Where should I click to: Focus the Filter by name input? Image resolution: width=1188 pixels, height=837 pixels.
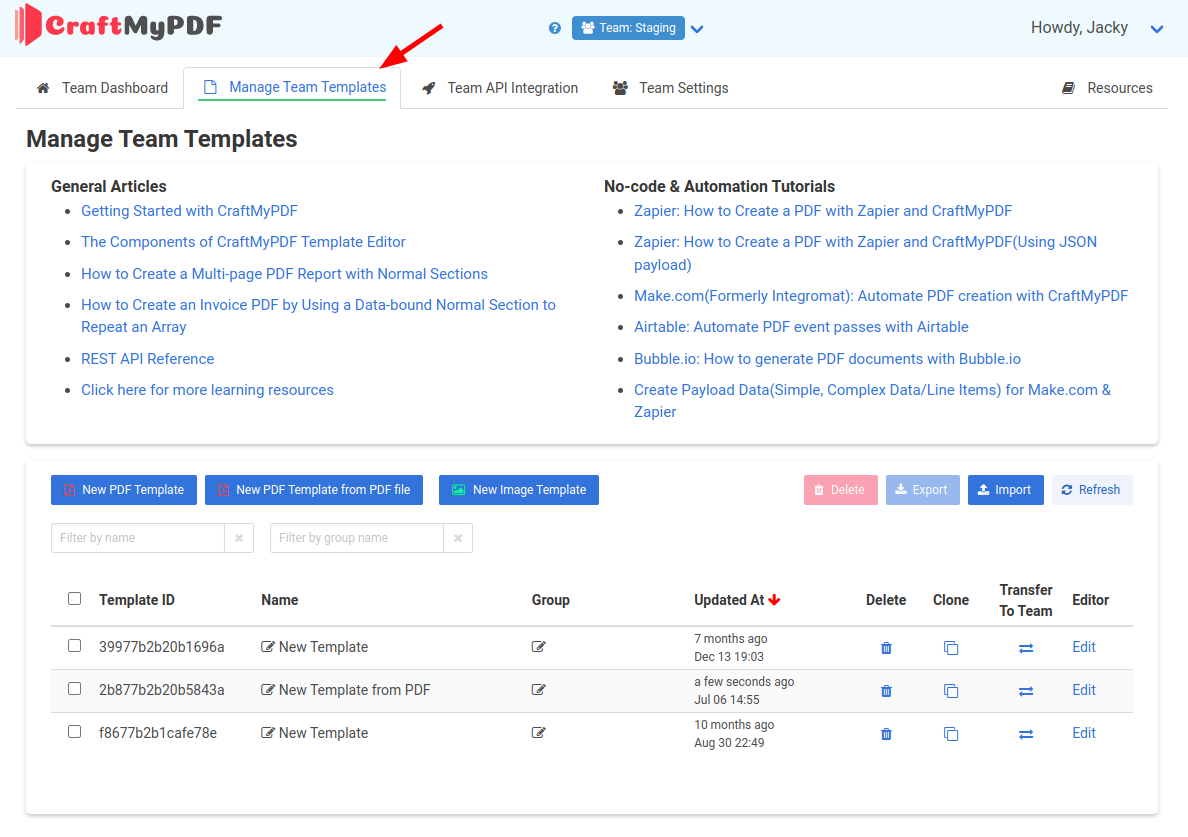[138, 538]
